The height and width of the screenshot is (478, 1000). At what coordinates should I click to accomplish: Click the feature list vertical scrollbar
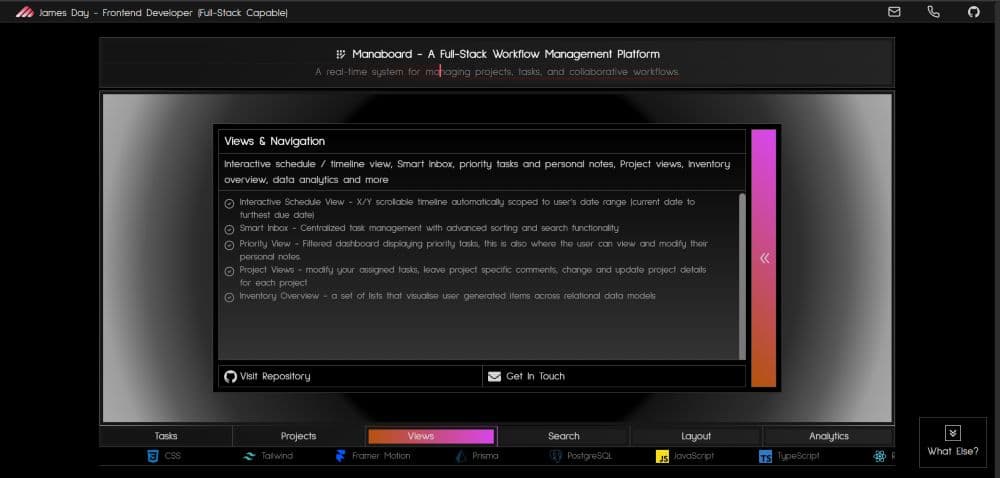click(742, 276)
